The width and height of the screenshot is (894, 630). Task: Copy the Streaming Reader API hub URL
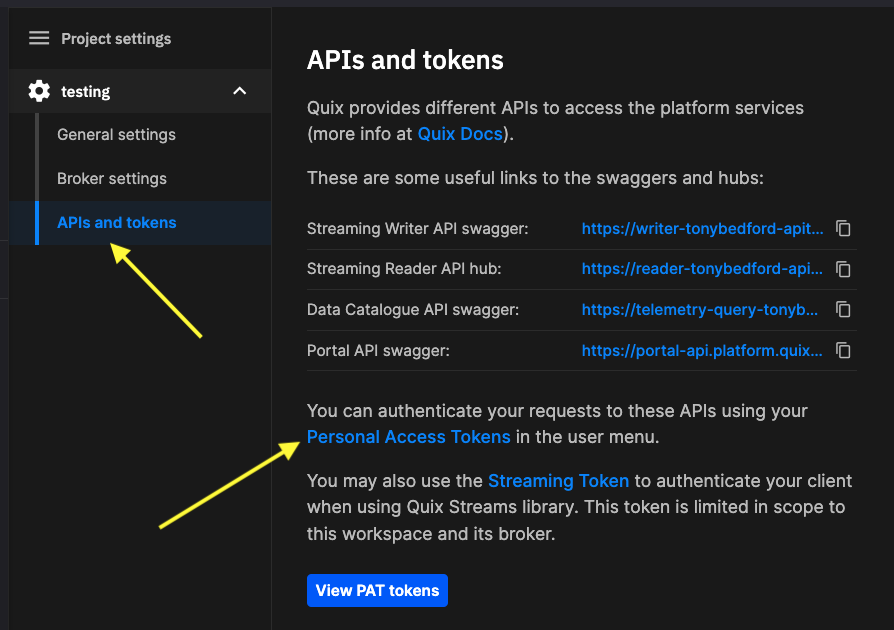(843, 269)
